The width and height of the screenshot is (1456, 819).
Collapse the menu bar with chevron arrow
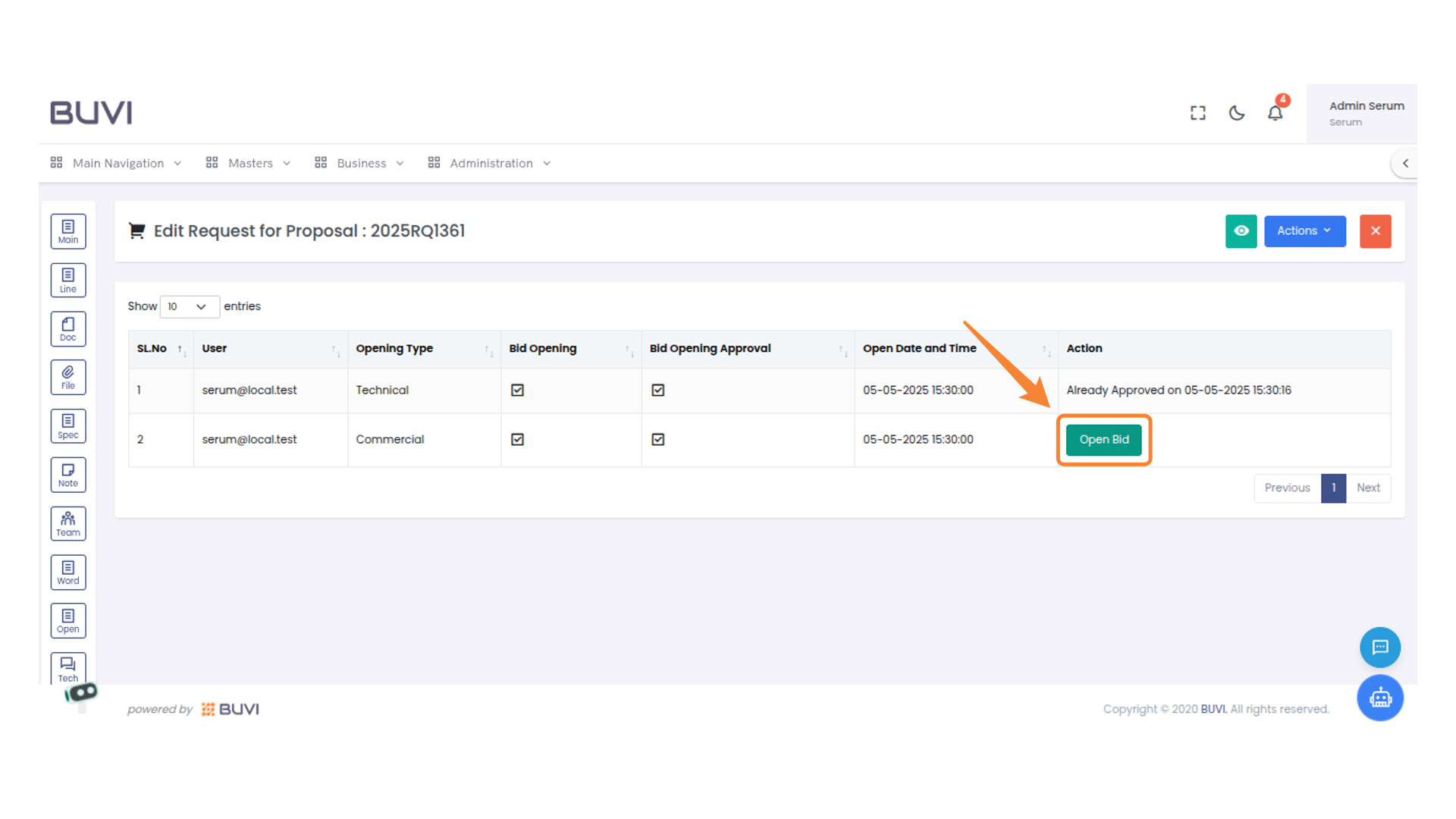tap(1405, 163)
